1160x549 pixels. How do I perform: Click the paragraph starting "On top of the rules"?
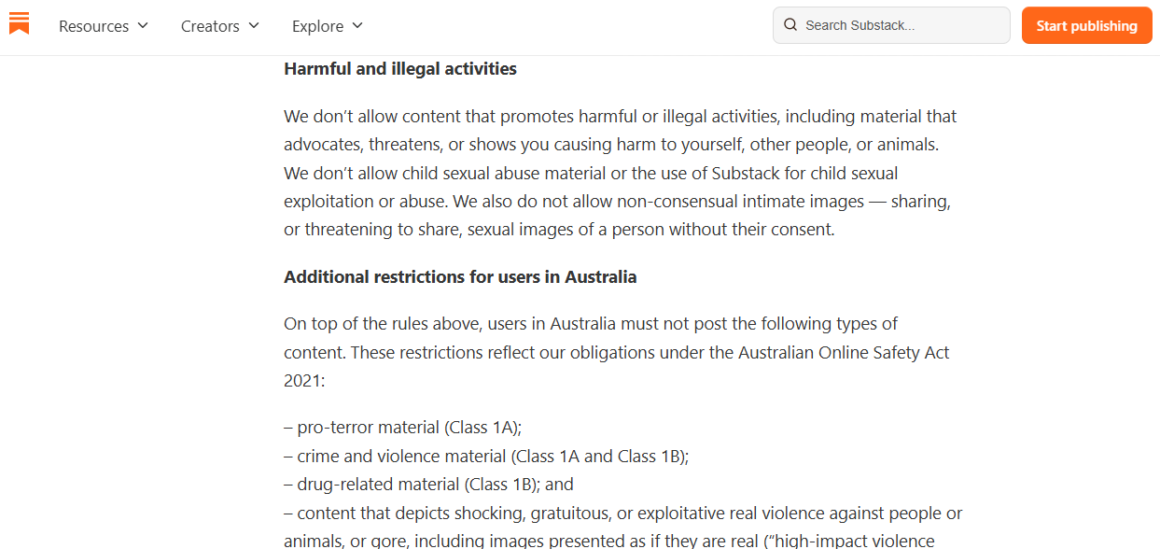click(617, 352)
